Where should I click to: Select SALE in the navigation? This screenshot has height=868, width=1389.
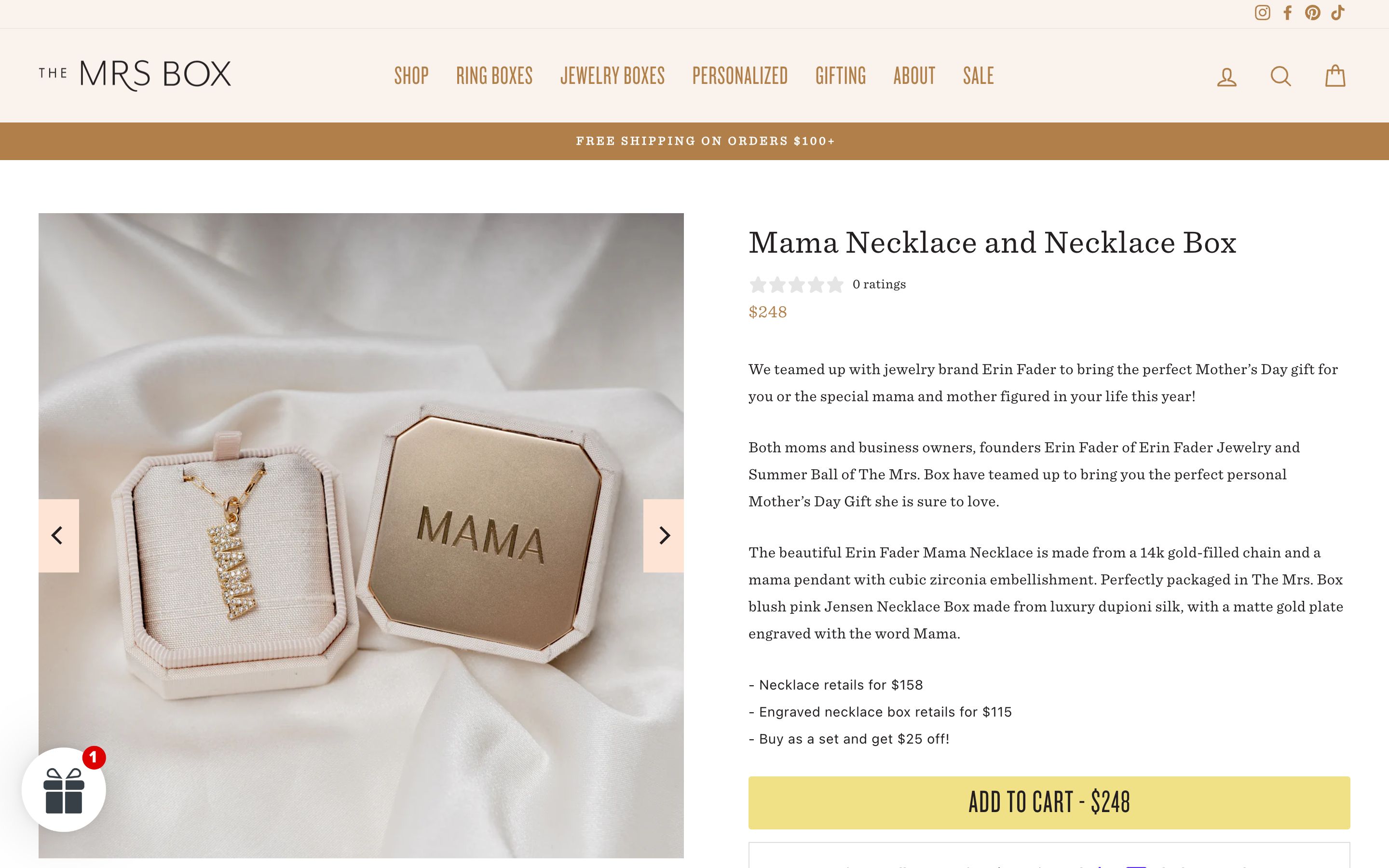(x=978, y=76)
